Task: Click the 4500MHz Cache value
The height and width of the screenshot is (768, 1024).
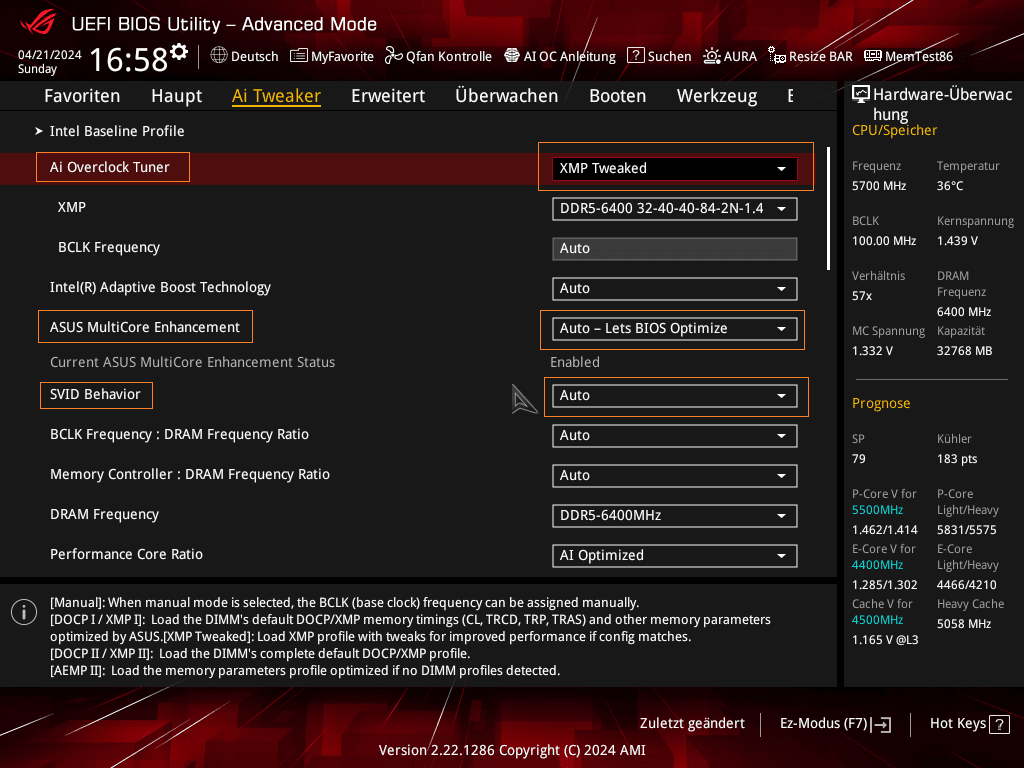Action: pyautogui.click(x=878, y=620)
